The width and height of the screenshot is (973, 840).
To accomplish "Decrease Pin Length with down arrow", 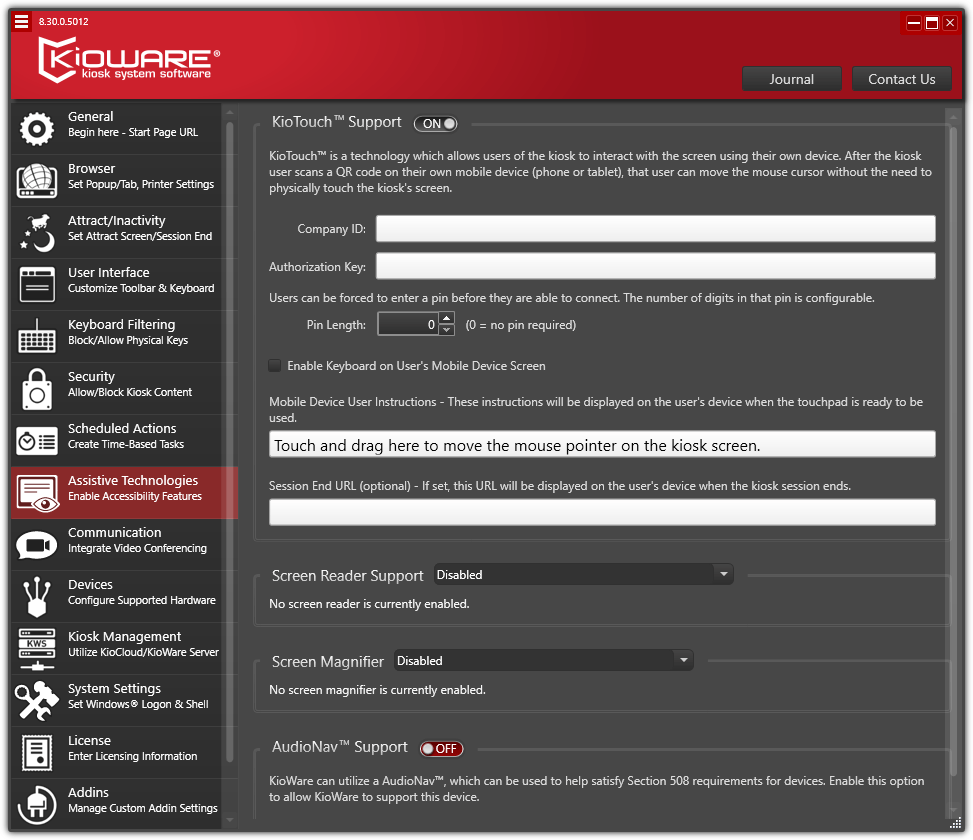I will pyautogui.click(x=447, y=330).
